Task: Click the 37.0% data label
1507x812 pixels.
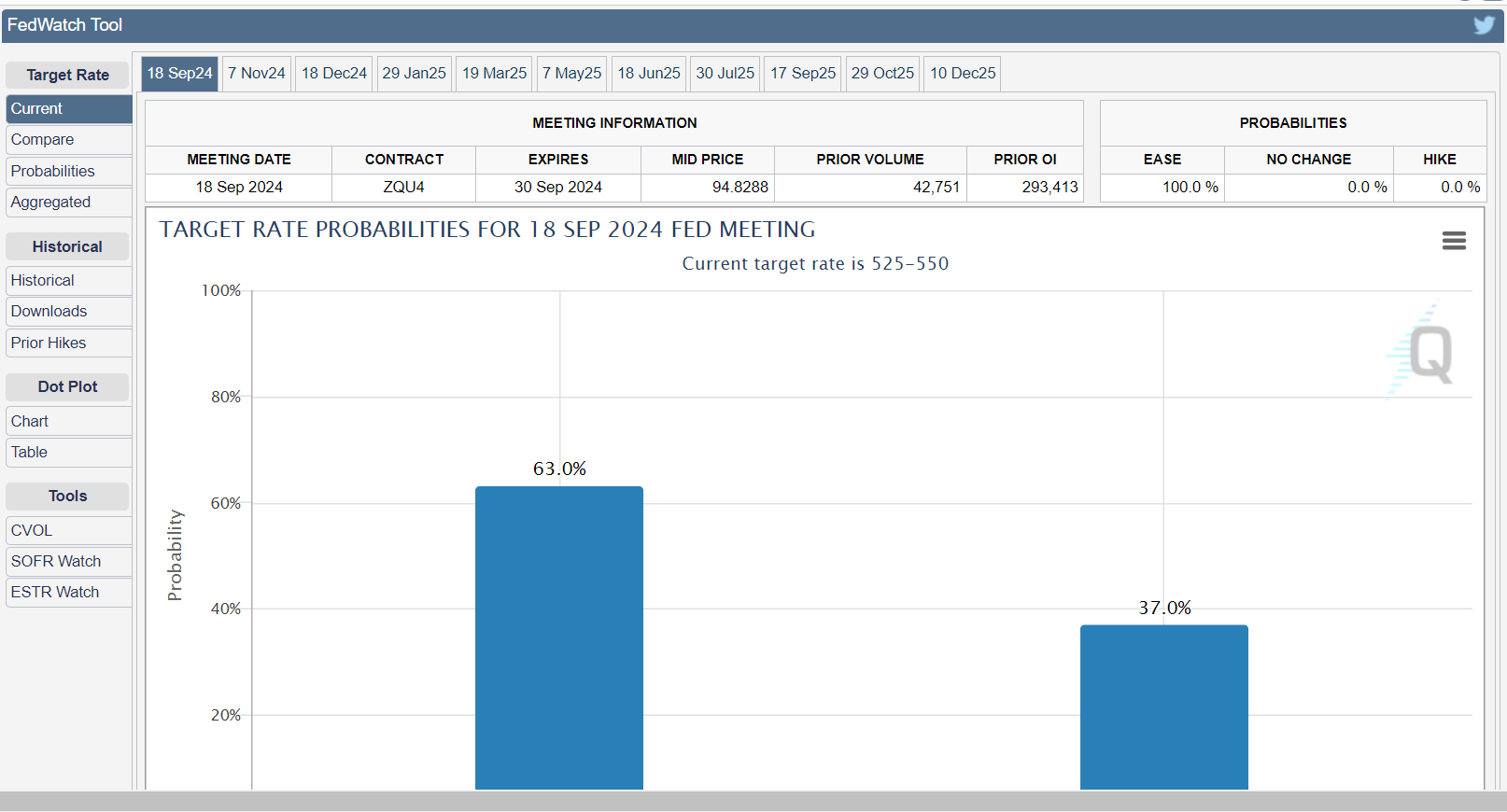Action: pos(1164,608)
